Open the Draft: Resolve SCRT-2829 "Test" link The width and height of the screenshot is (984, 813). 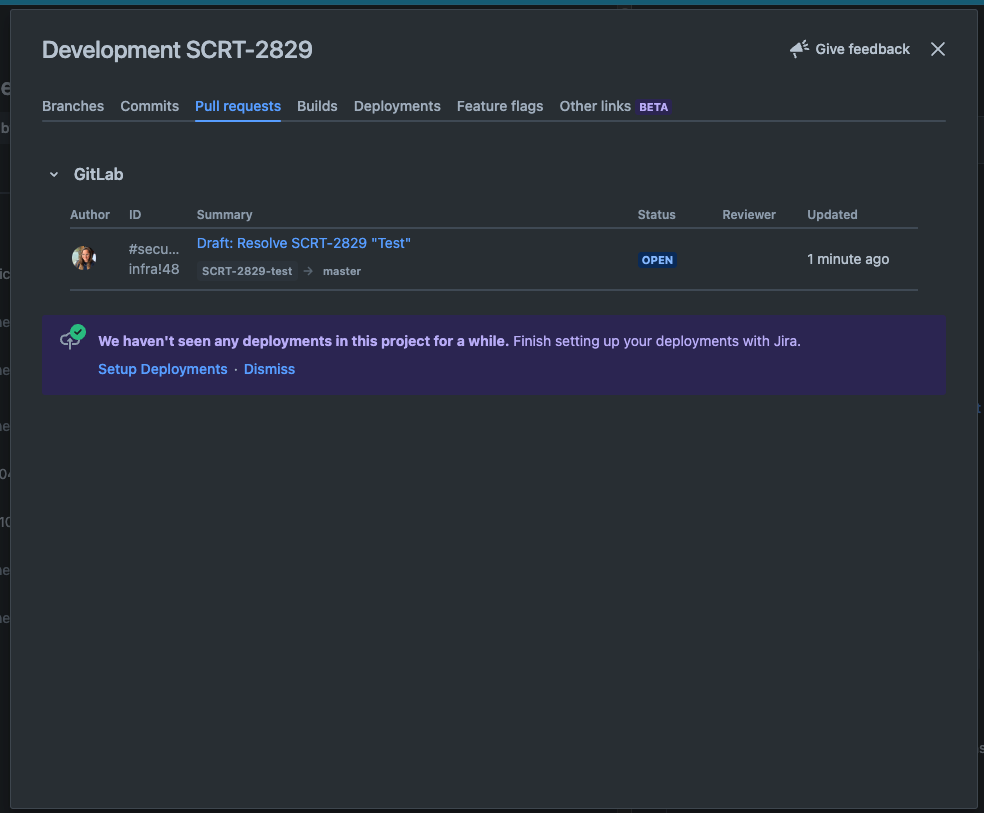point(304,243)
